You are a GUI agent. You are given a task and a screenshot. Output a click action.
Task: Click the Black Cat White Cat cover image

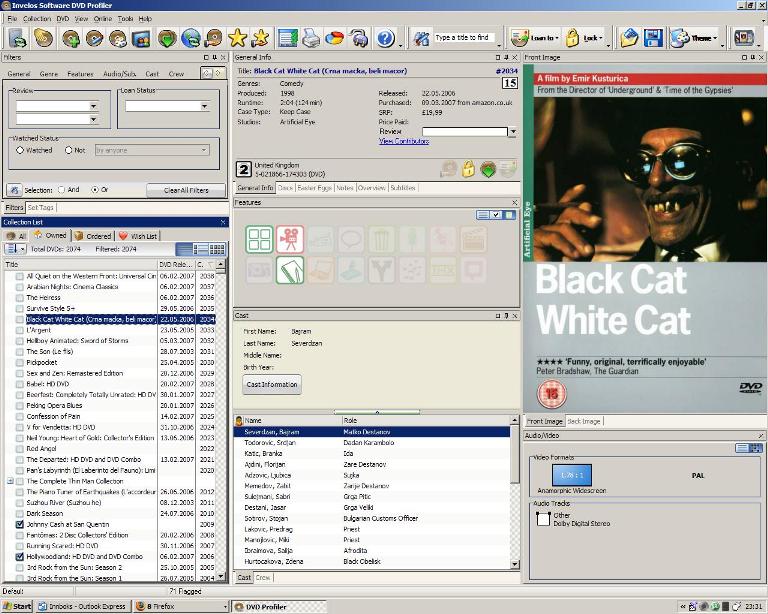click(x=645, y=238)
